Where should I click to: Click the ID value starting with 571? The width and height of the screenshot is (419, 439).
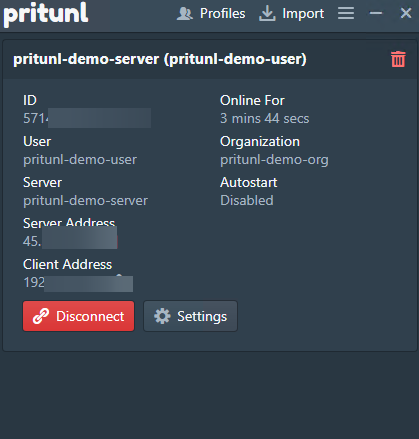click(87, 118)
